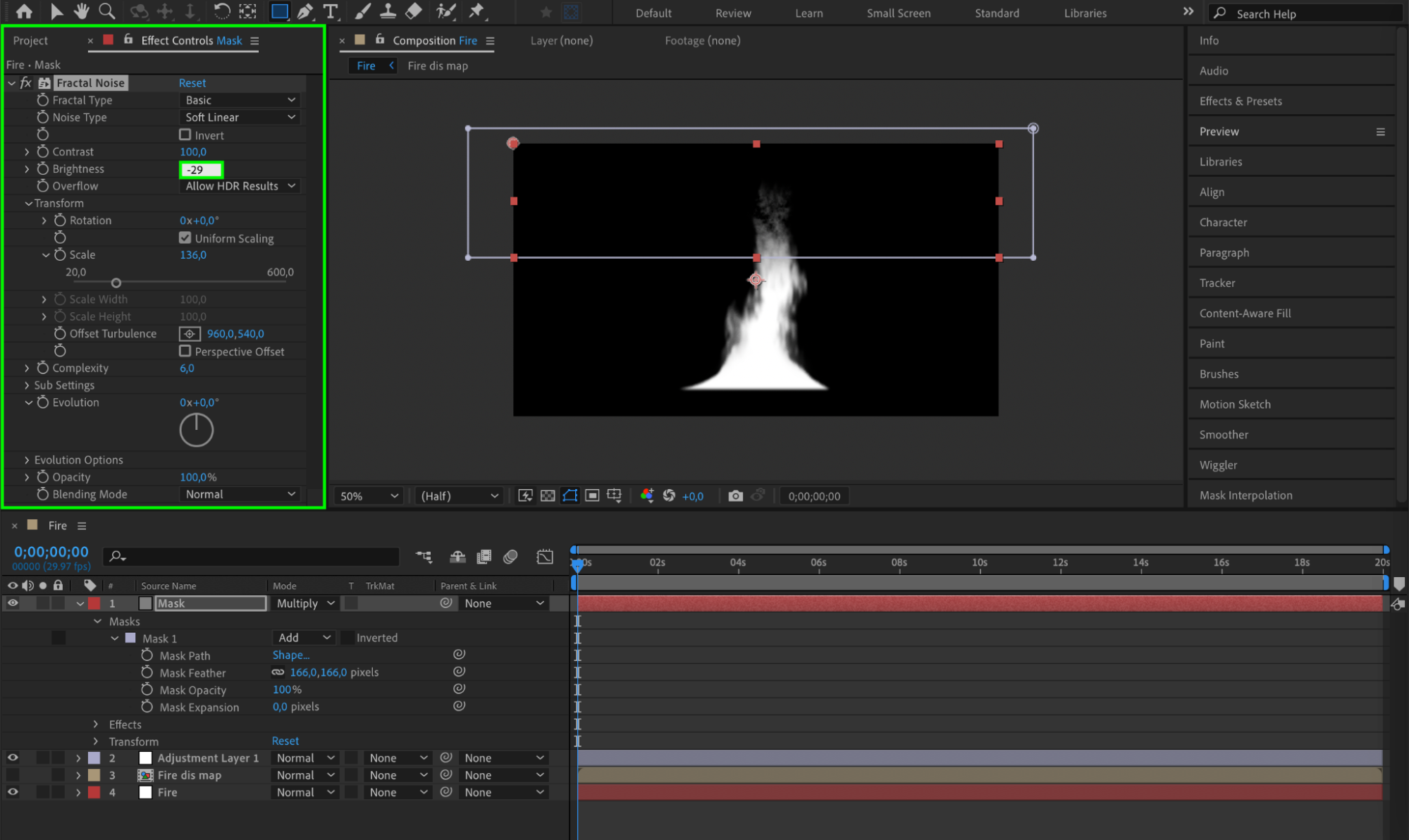1409x840 pixels.
Task: Enable the Invert checkbox
Action: pyautogui.click(x=185, y=135)
